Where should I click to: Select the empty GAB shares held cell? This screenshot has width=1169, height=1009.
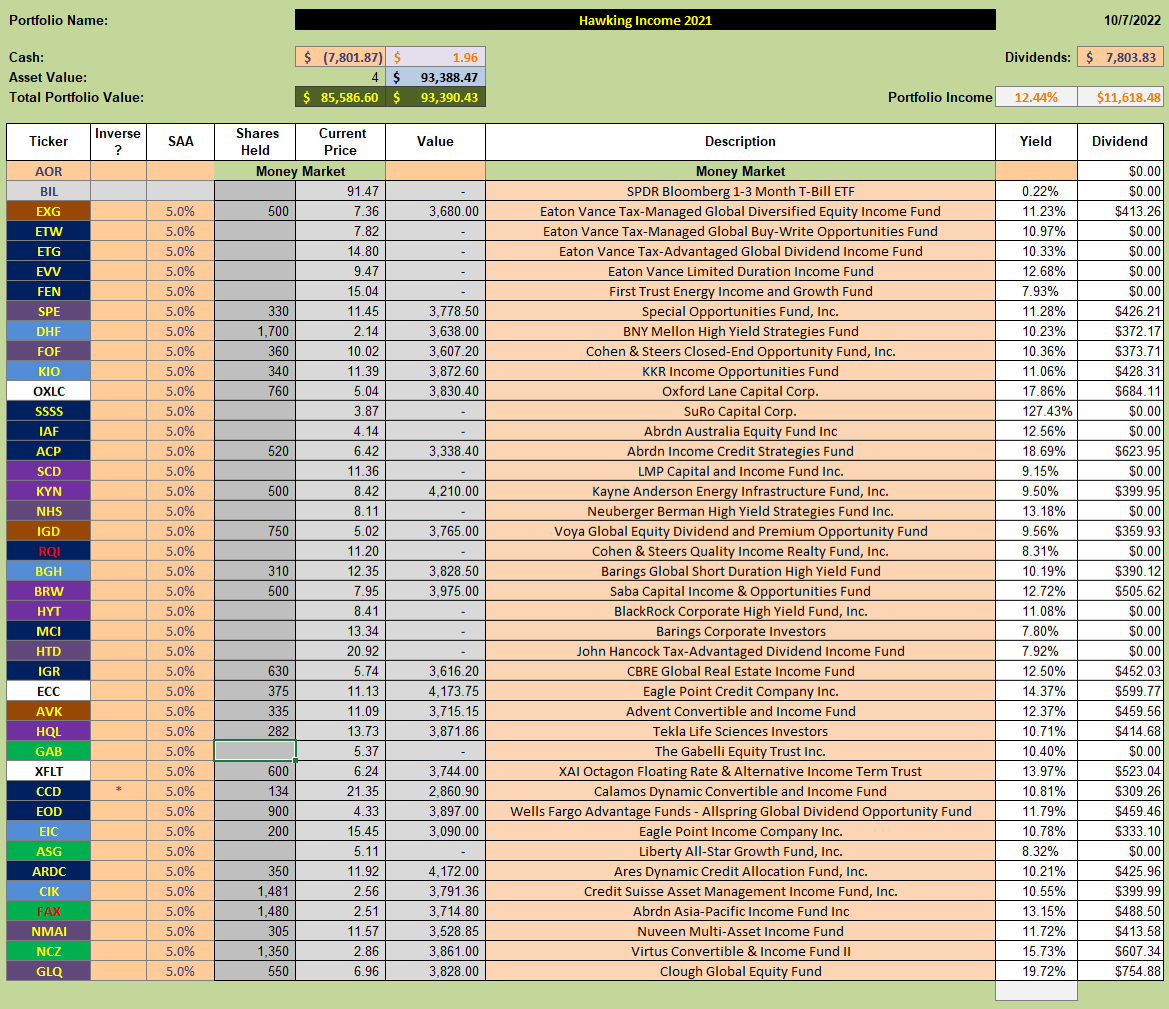[x=255, y=751]
